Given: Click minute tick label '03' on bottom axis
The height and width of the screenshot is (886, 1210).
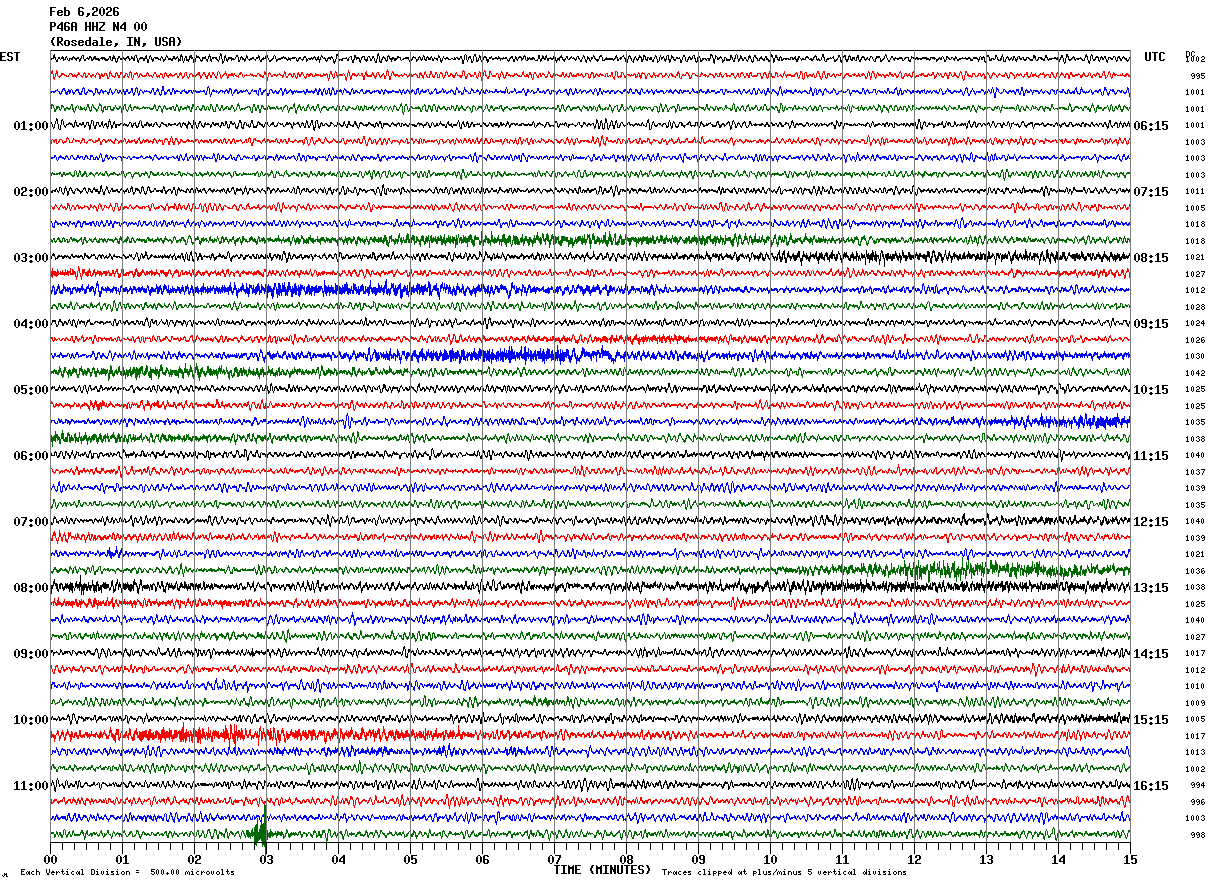Looking at the screenshot, I should pos(266,859).
